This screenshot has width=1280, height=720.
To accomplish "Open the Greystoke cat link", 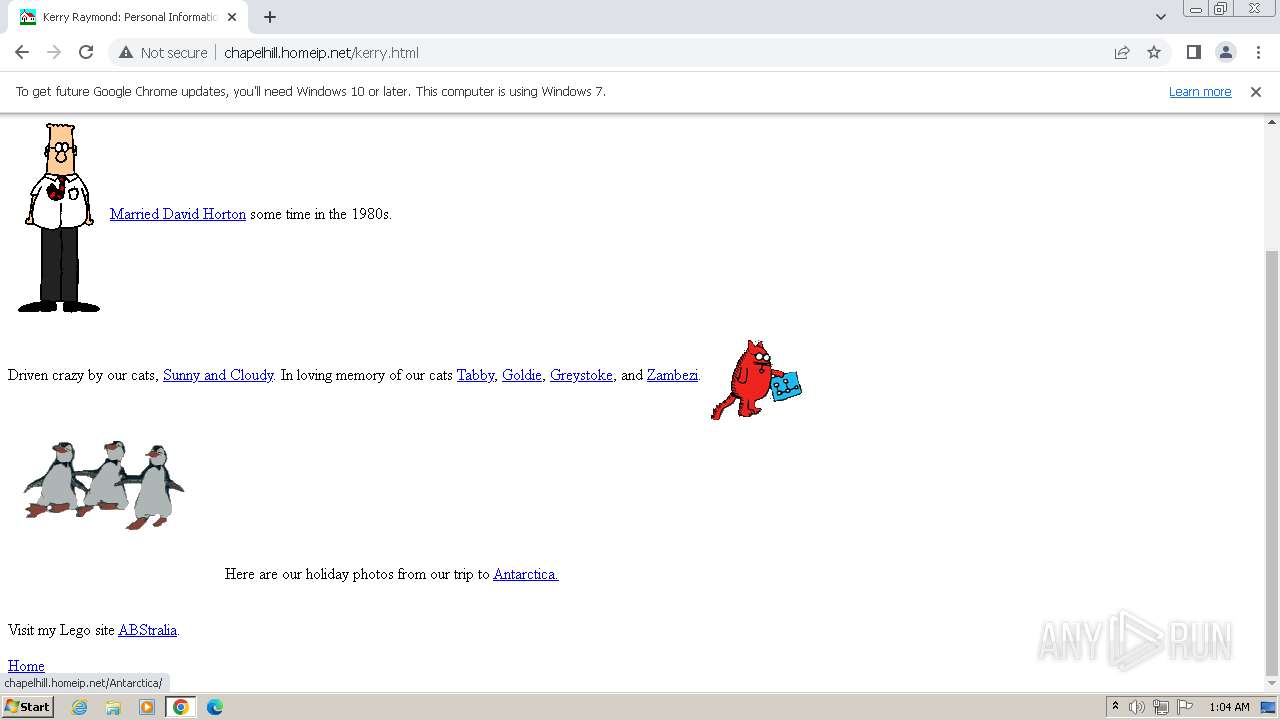I will pyautogui.click(x=581, y=375).
